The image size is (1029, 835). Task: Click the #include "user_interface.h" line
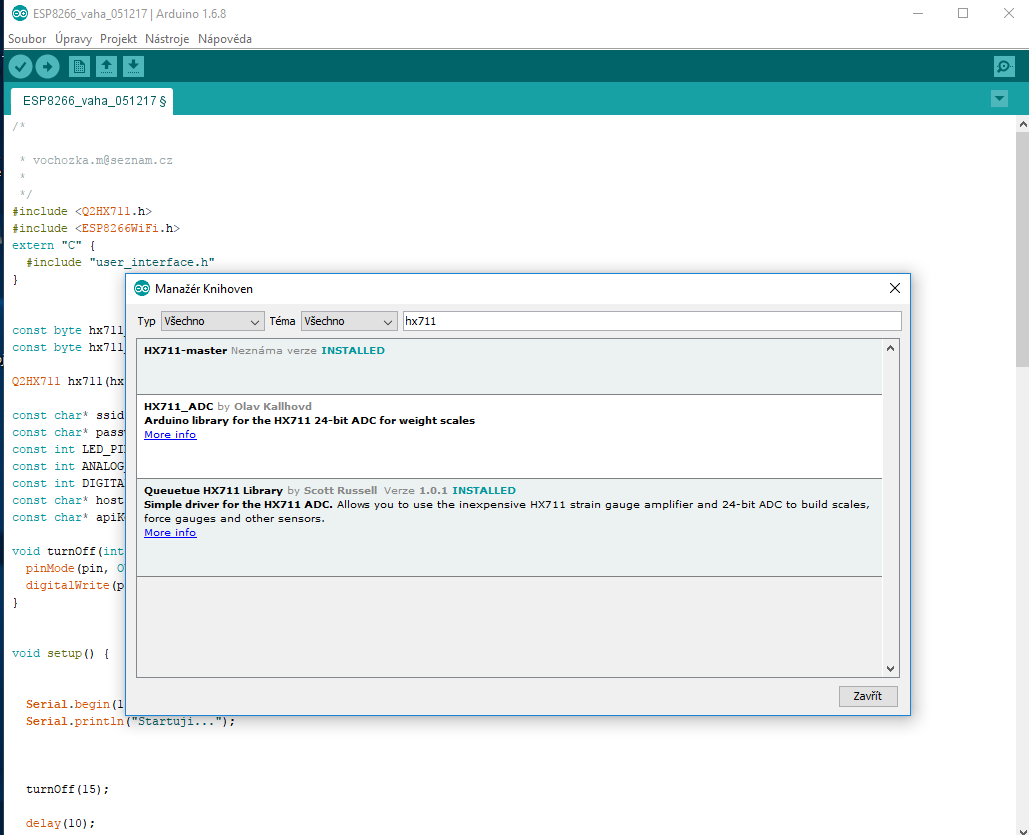point(120,263)
